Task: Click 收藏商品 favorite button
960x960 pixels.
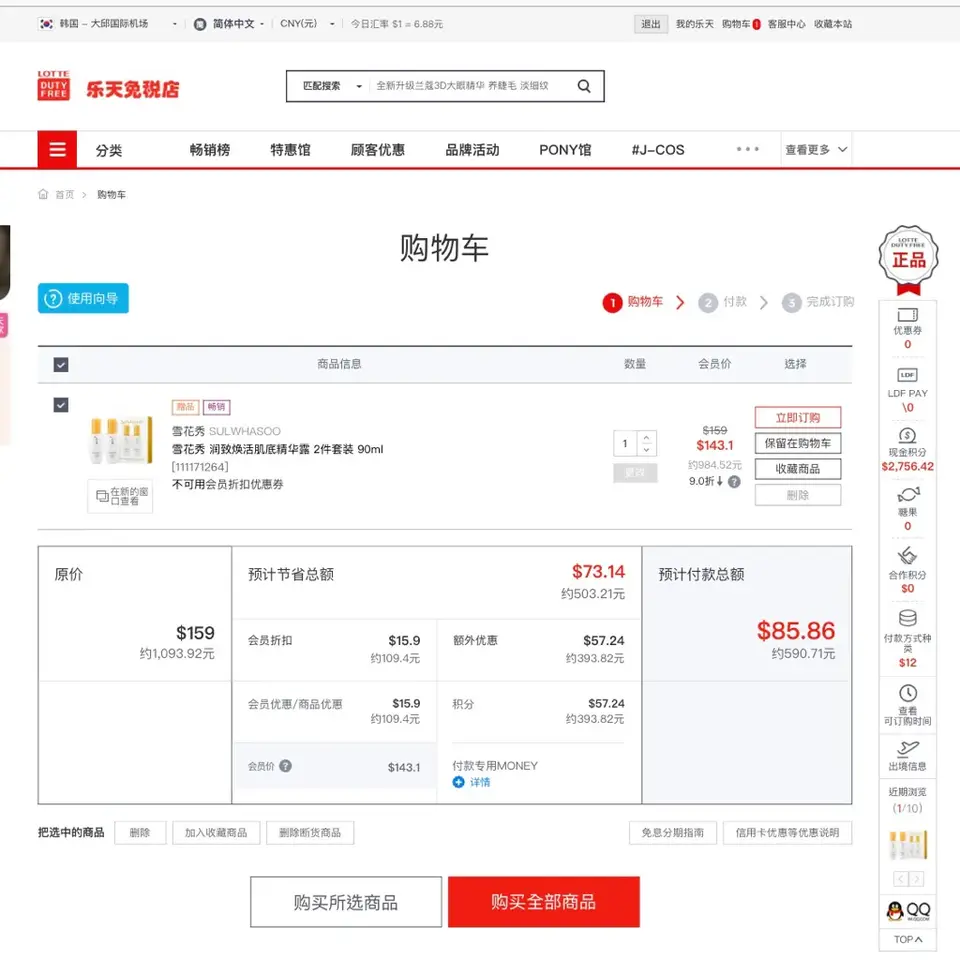Action: coord(798,469)
